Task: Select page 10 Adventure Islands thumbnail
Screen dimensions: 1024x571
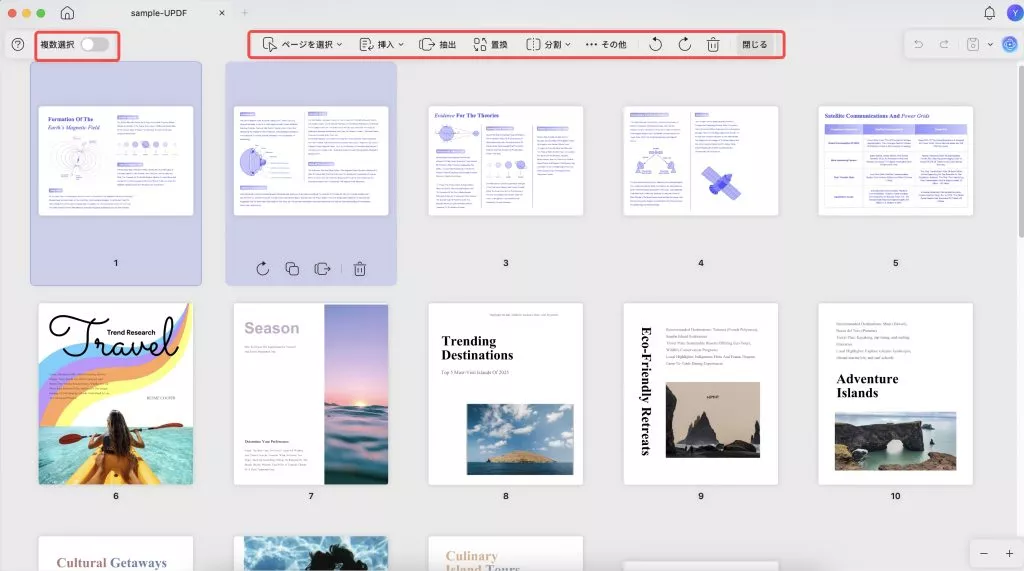Action: click(895, 394)
